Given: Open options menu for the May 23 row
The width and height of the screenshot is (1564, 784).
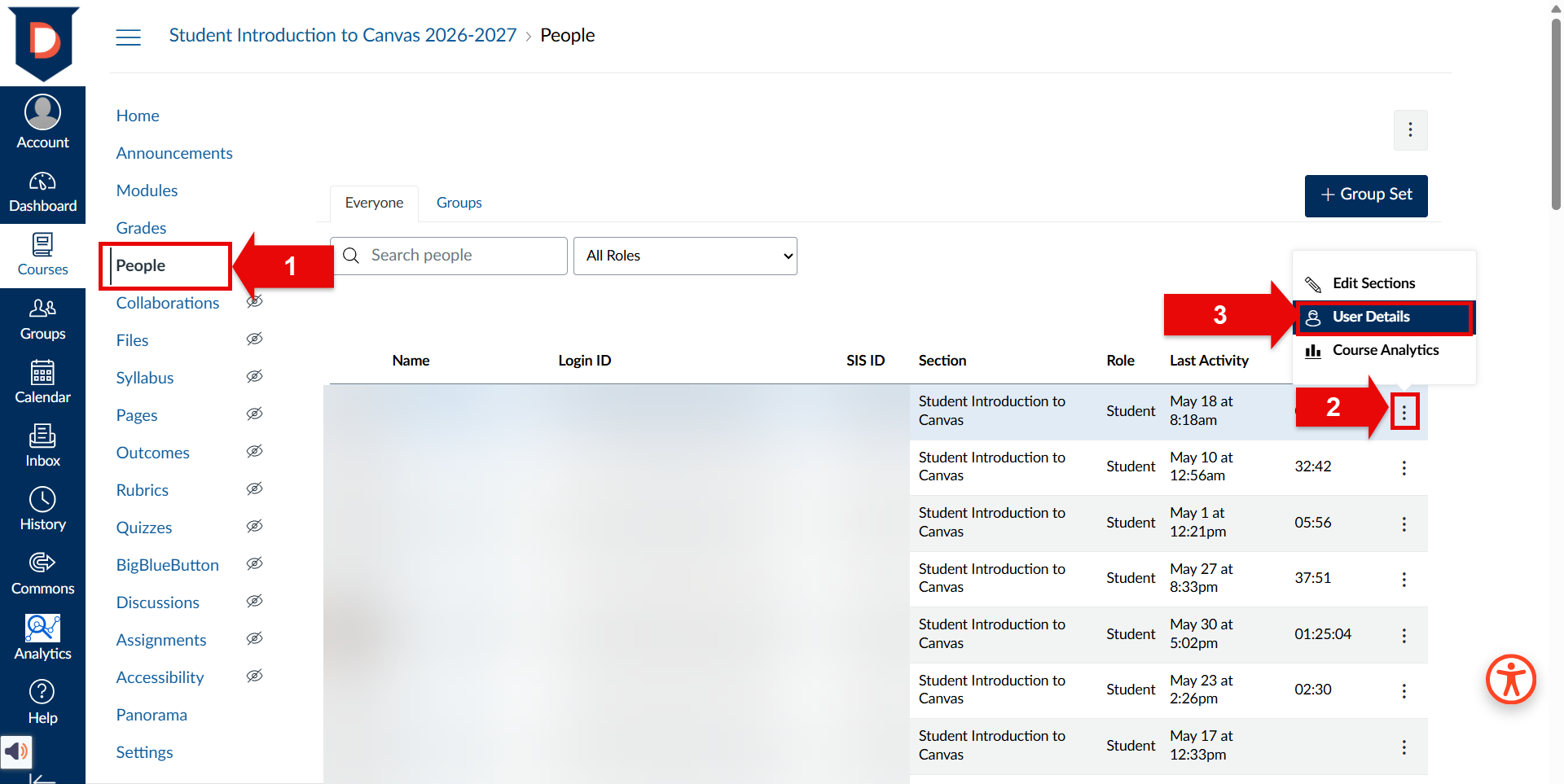Looking at the screenshot, I should [1404, 690].
